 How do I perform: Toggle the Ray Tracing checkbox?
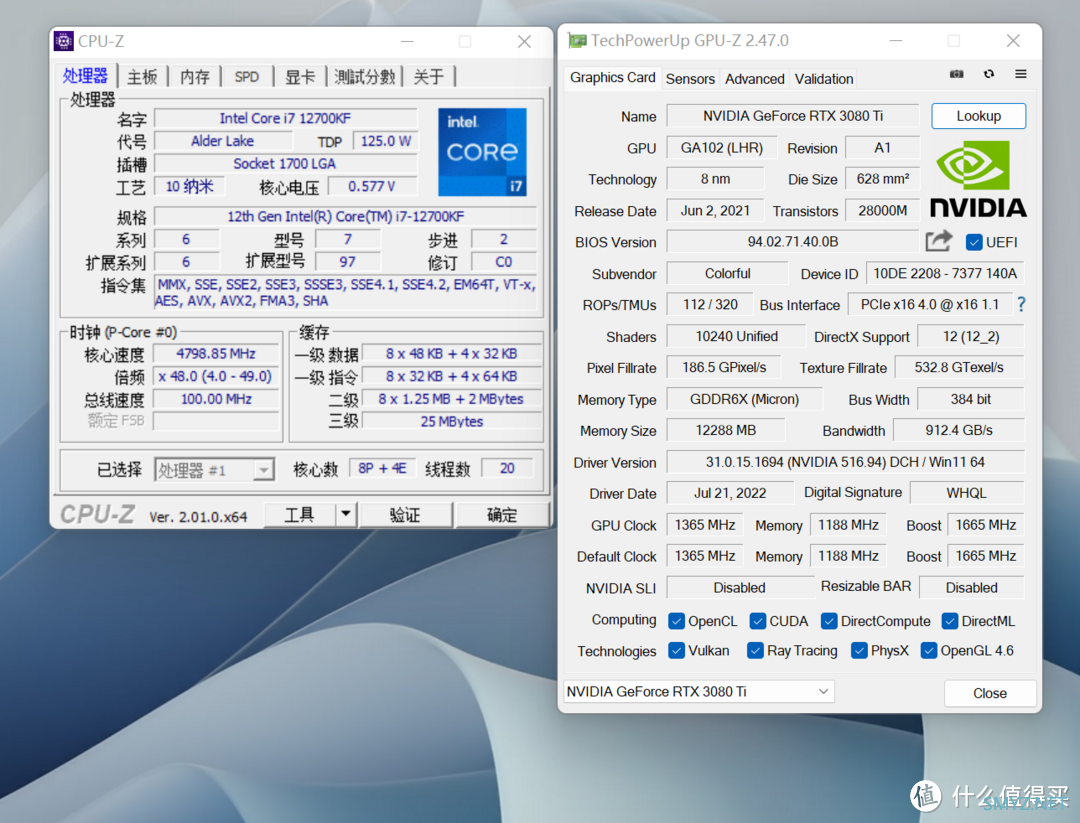(x=756, y=651)
